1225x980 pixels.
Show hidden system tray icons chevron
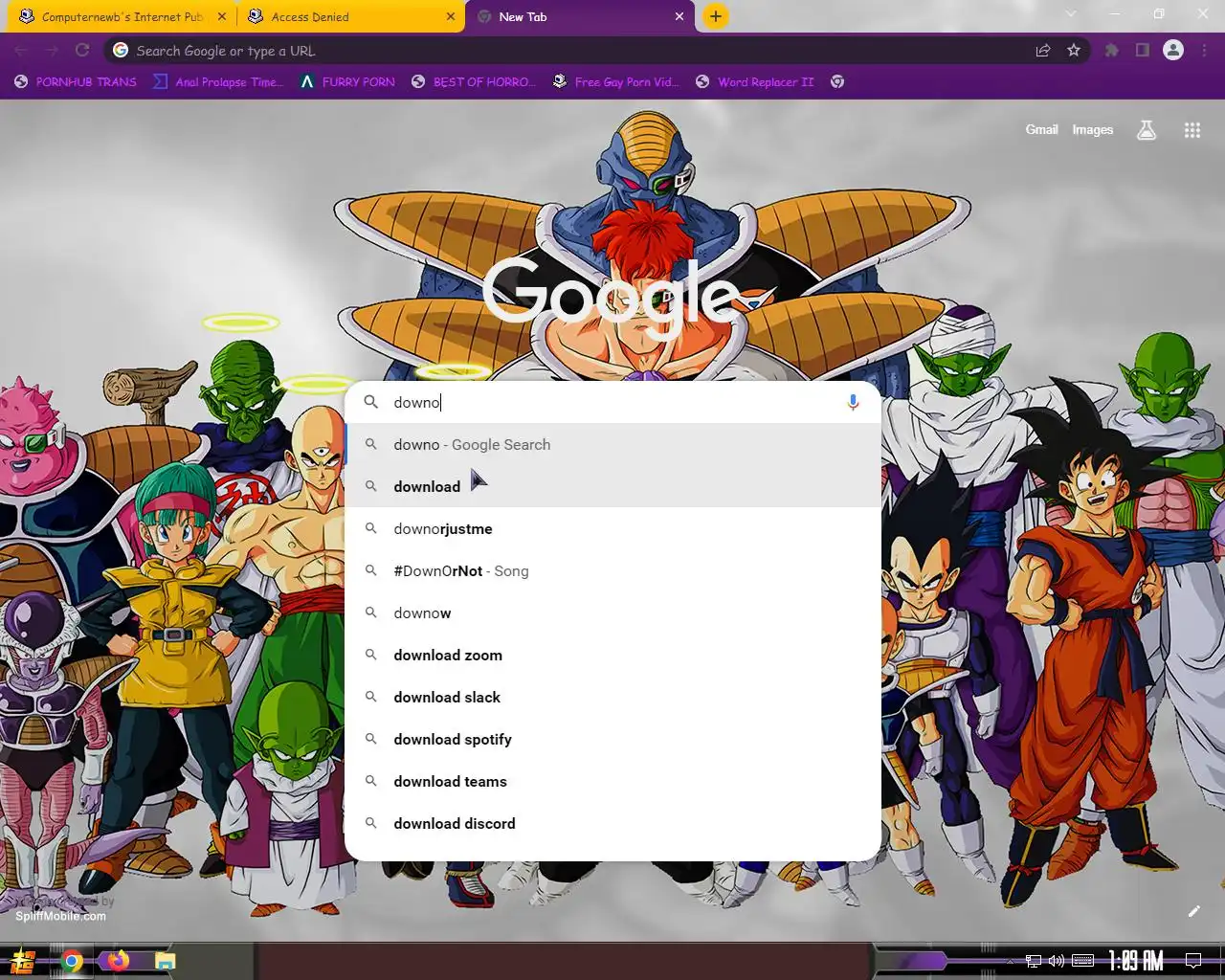pos(1011,961)
